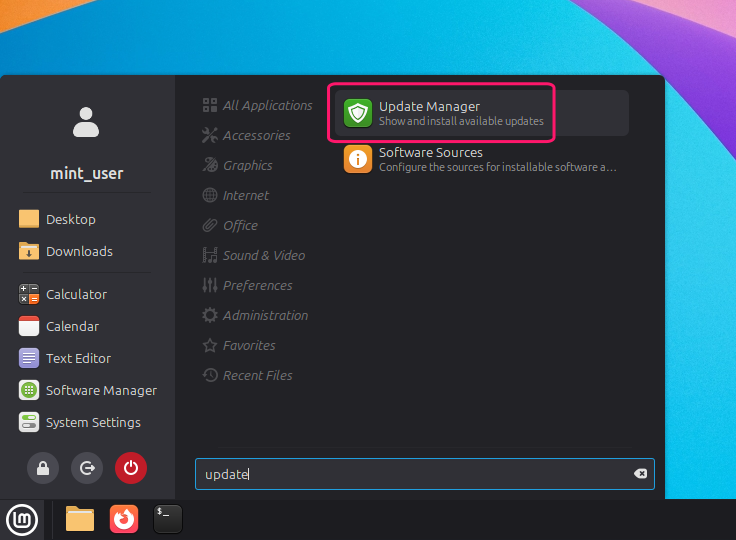Select the Favorites category
The image size is (736, 540).
[x=239, y=346]
